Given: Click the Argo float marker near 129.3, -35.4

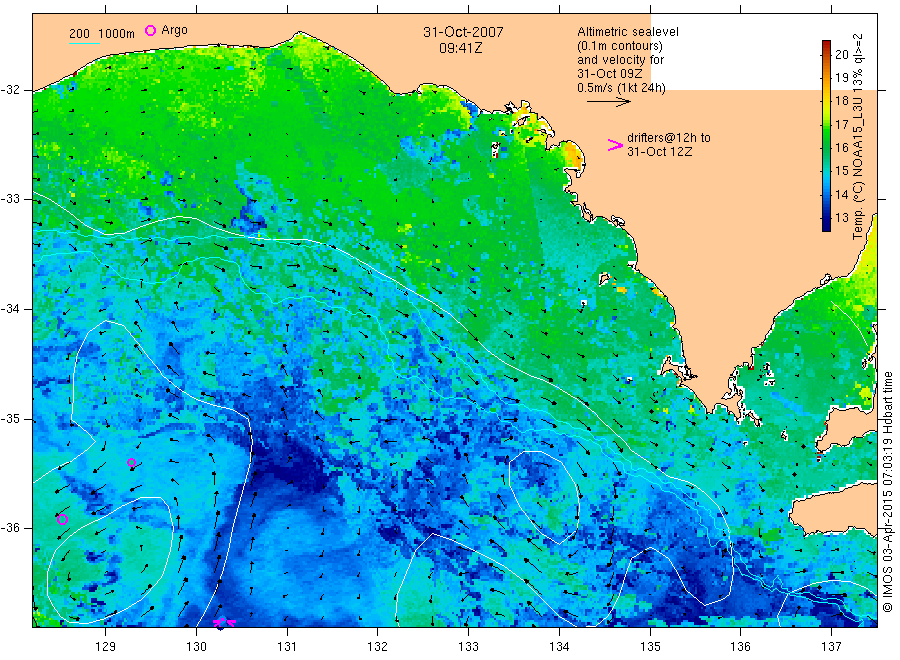Looking at the screenshot, I should coord(131,463).
